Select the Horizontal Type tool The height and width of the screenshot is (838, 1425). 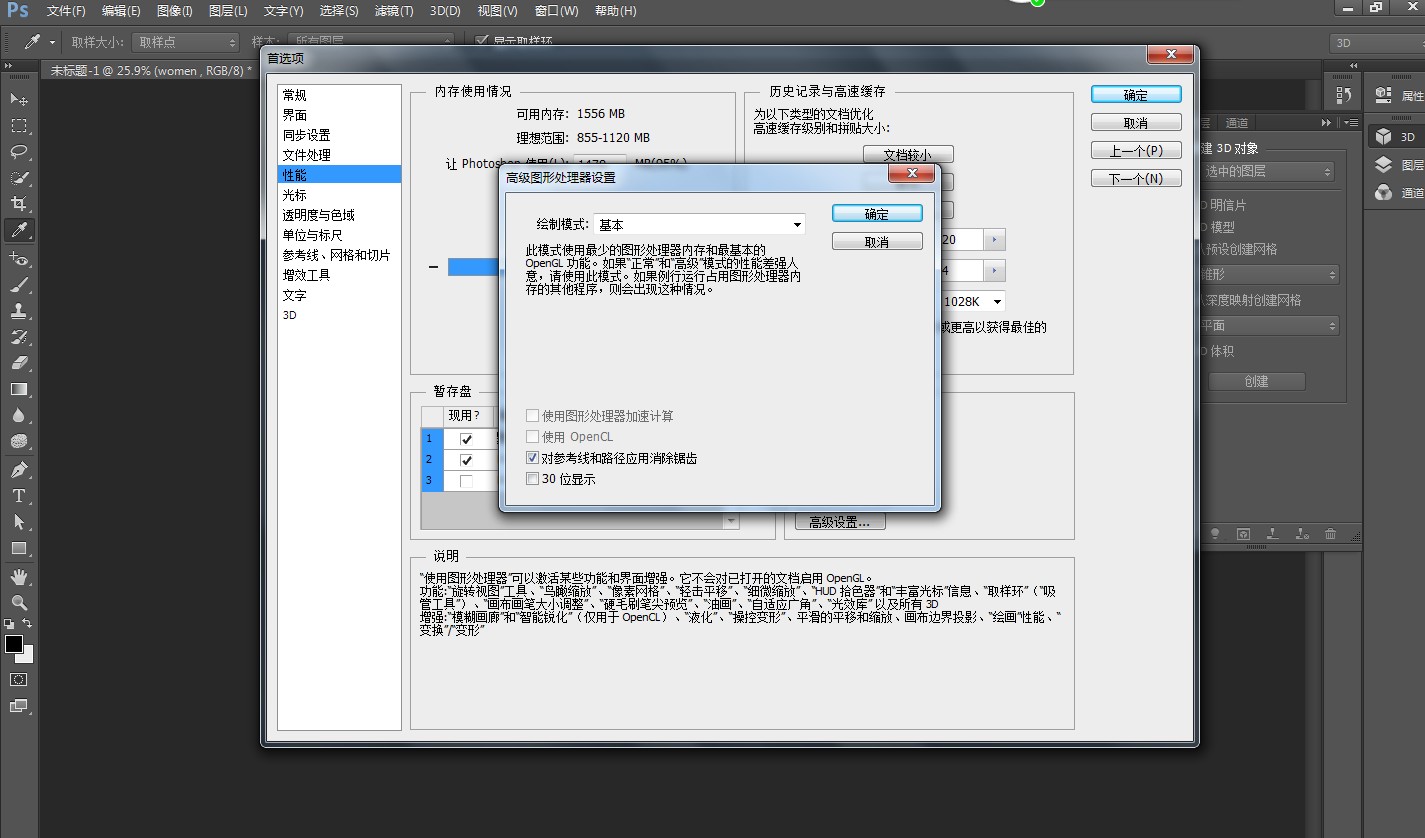pyautogui.click(x=19, y=496)
